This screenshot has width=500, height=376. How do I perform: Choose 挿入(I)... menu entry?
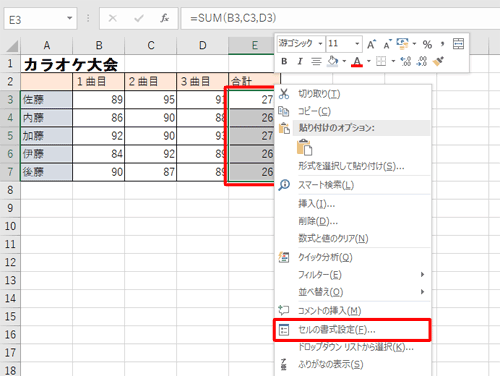[x=317, y=204]
